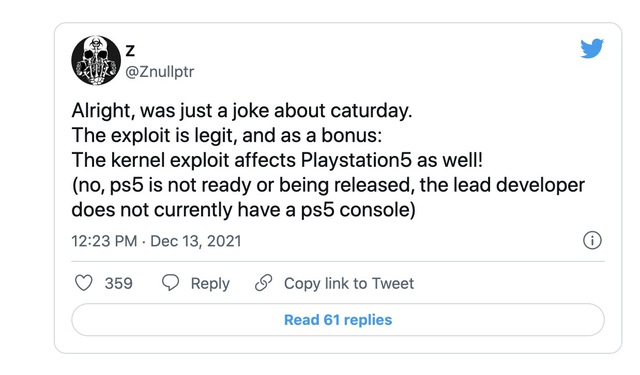Click the Dec 13, 2021 date
The height and width of the screenshot is (375, 640).
click(x=196, y=241)
